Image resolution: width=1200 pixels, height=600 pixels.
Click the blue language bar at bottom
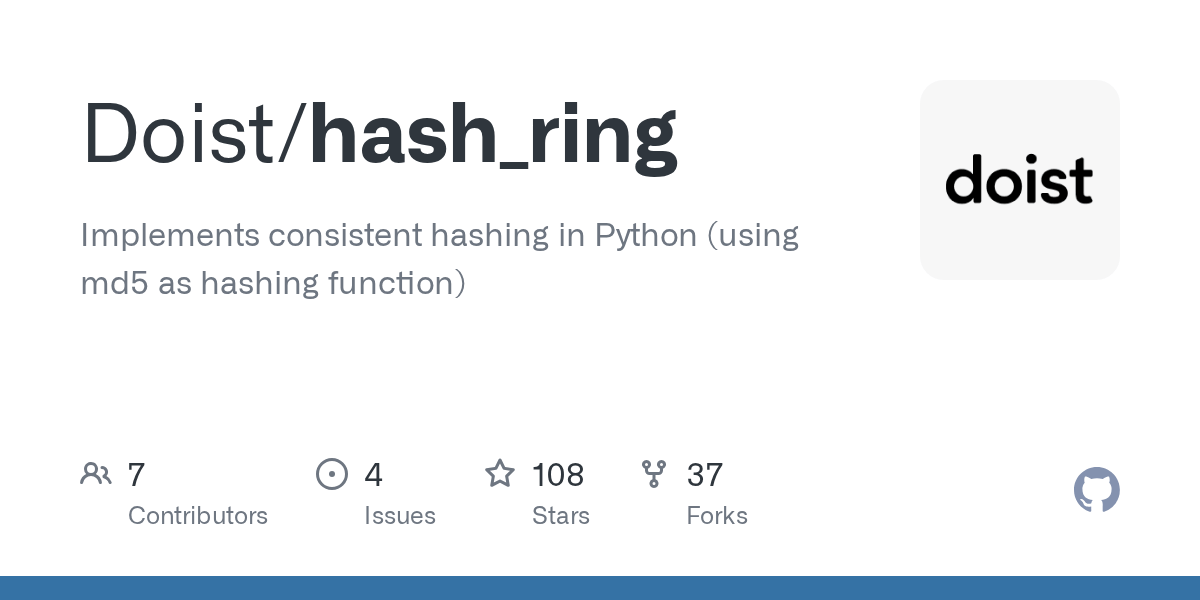600,588
